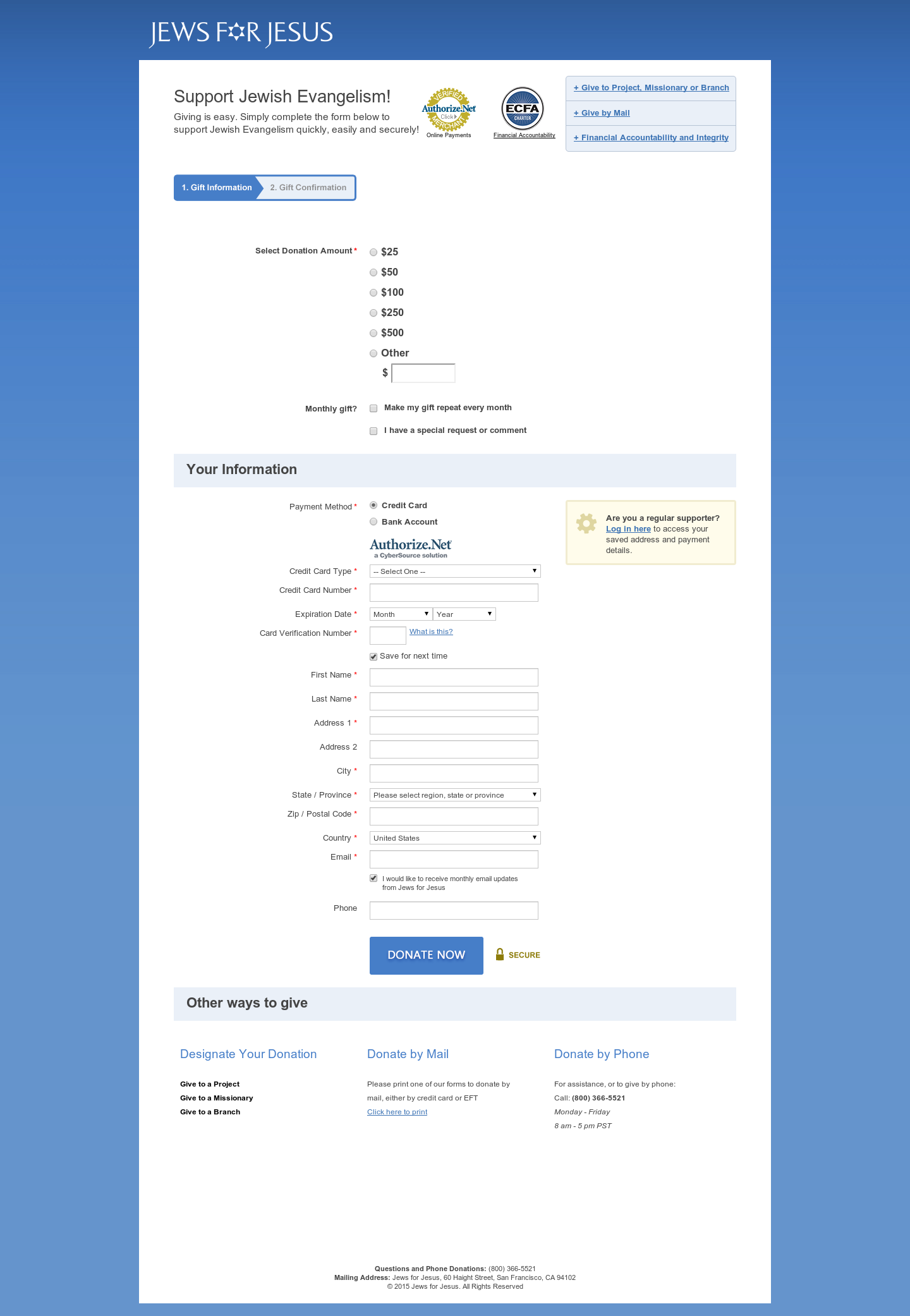Open the Log in here link

point(628,529)
